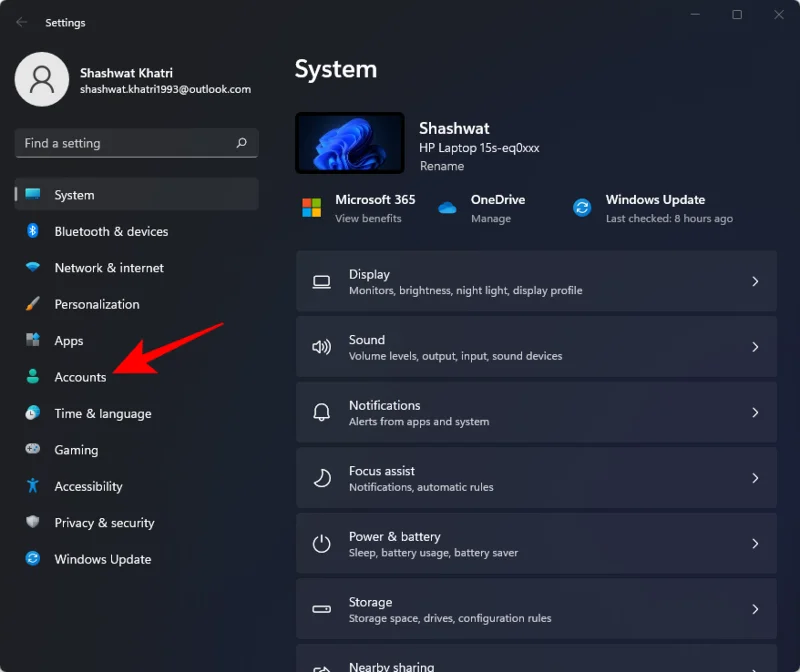This screenshot has height=672, width=800.
Task: Open Power & battery via its chevron
Action: tap(755, 543)
